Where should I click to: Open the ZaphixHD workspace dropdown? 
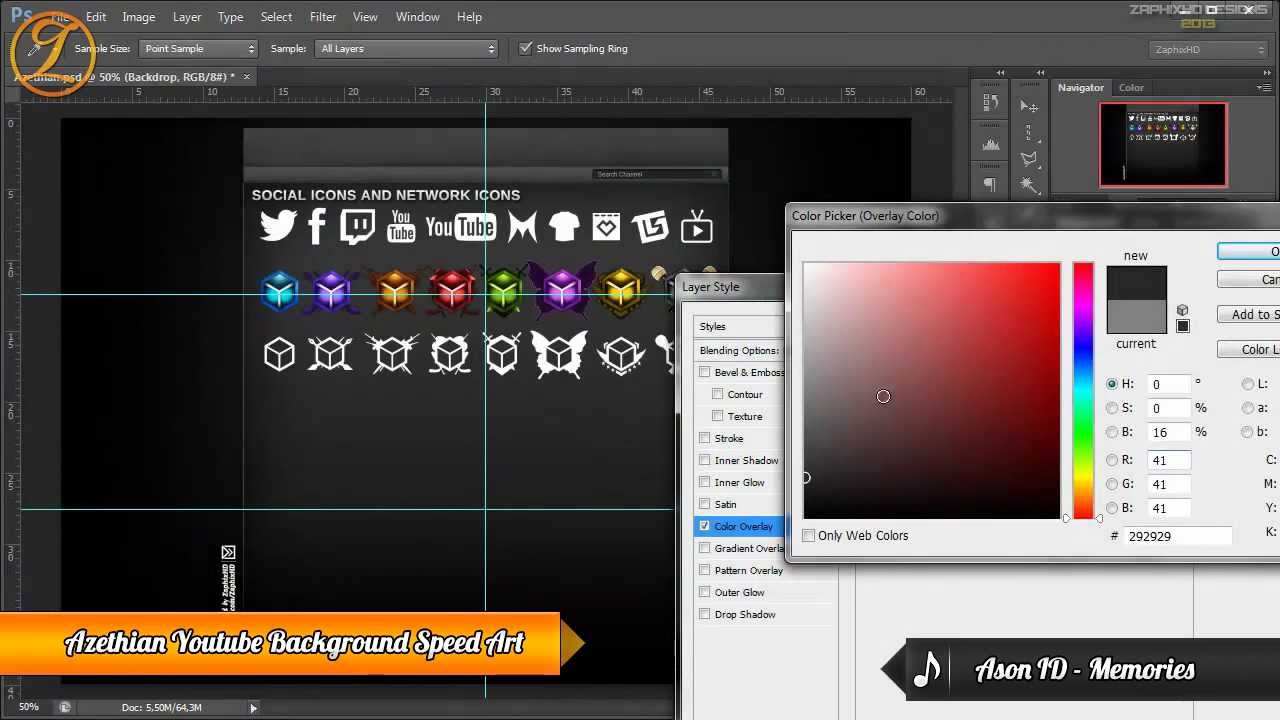(x=1208, y=49)
